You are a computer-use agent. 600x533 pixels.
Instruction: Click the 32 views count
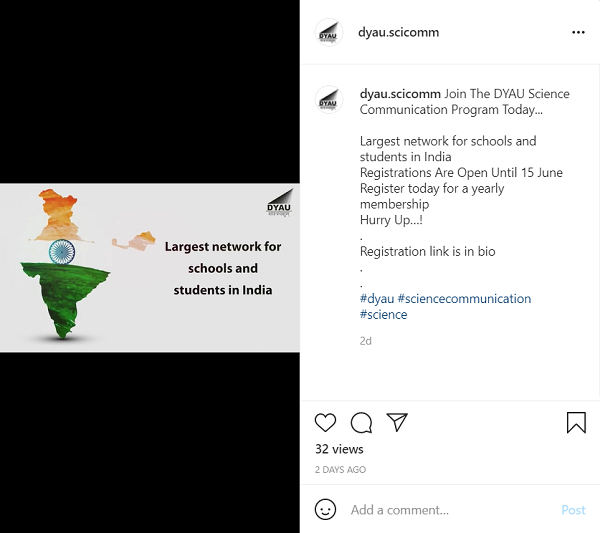339,449
